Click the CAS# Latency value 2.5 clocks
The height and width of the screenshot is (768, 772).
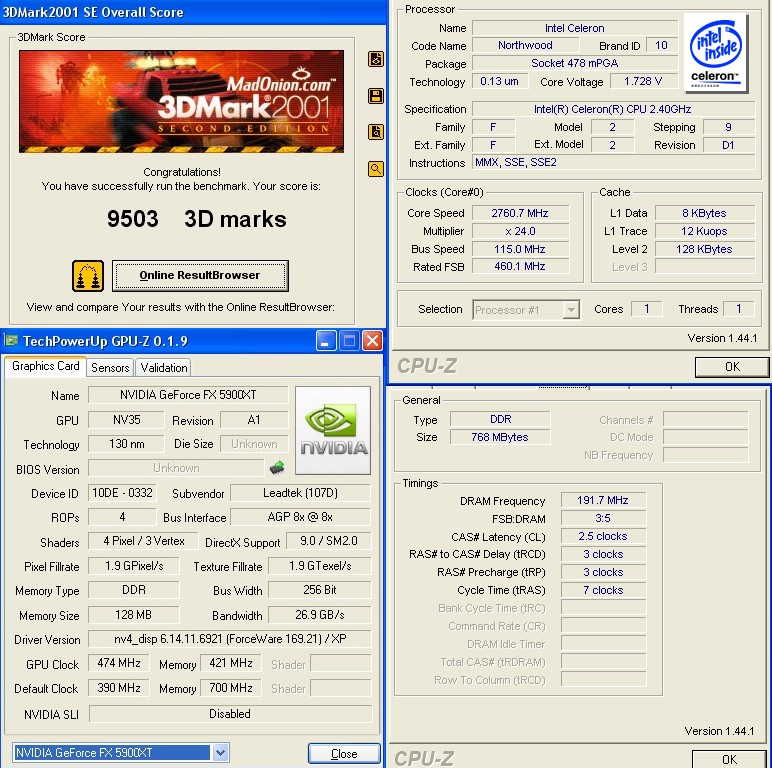coord(603,536)
